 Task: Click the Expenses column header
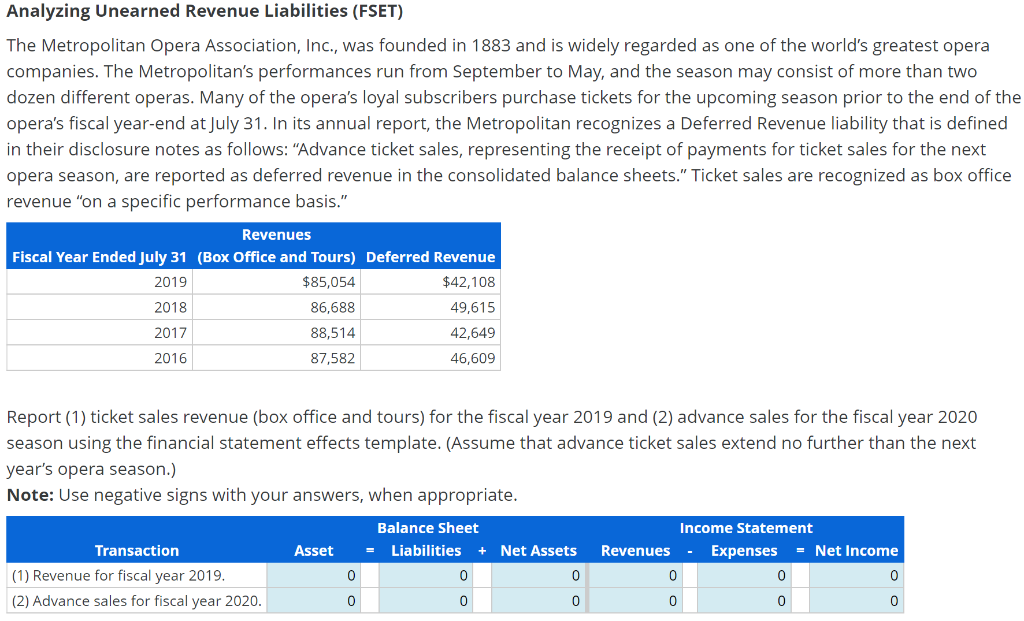pos(744,551)
